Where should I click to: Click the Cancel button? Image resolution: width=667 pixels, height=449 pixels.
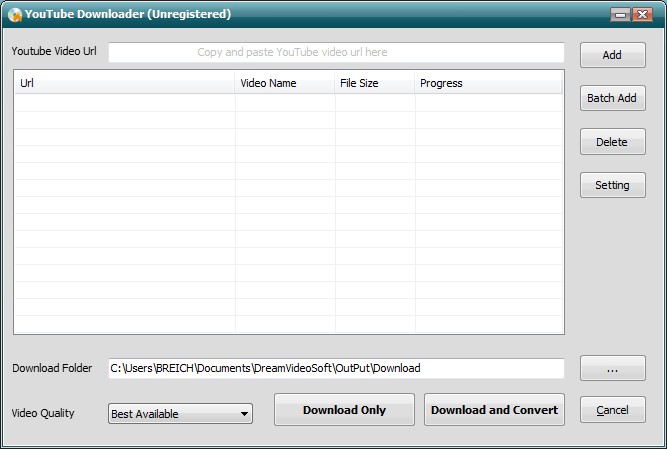coord(613,410)
